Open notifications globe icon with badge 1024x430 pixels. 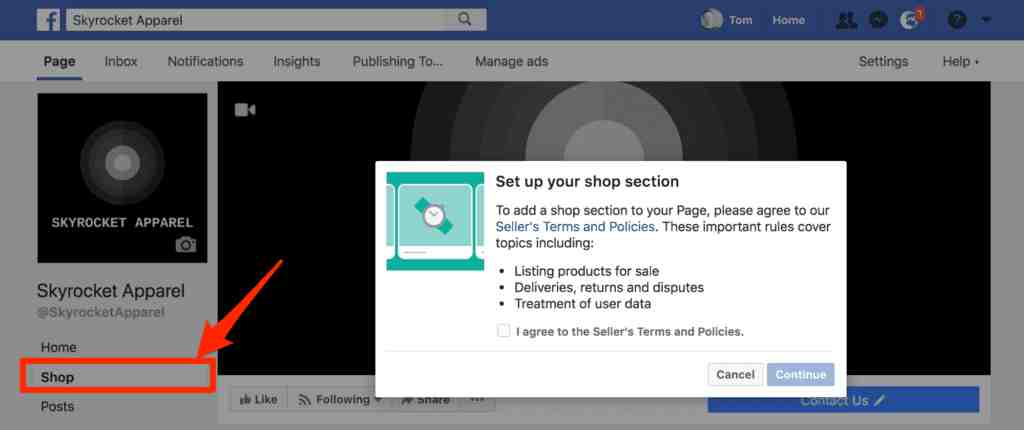pyautogui.click(x=910, y=20)
